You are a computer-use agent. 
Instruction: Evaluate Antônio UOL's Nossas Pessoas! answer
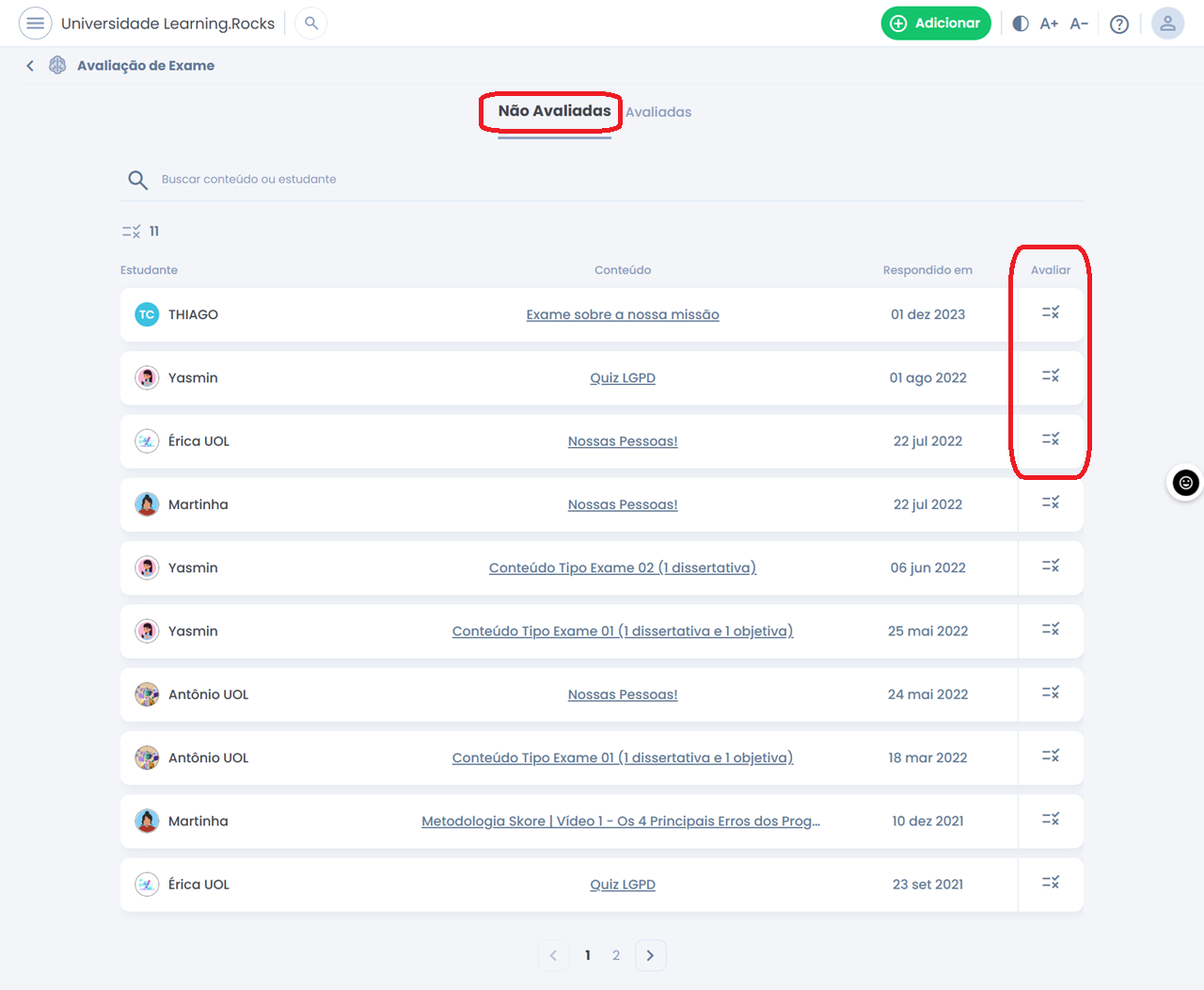1051,693
